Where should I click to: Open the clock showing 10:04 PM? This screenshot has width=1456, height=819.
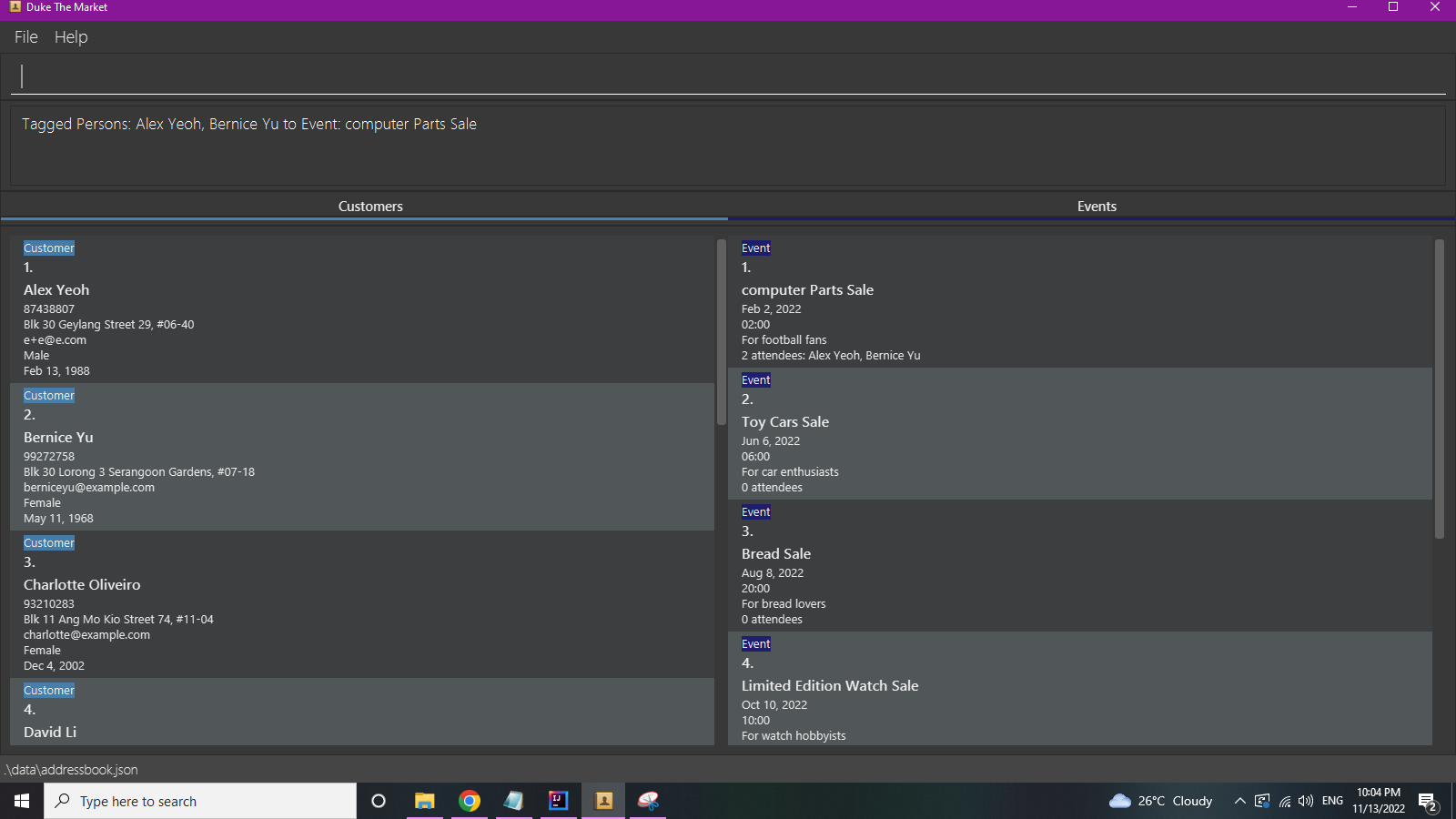(1379, 801)
